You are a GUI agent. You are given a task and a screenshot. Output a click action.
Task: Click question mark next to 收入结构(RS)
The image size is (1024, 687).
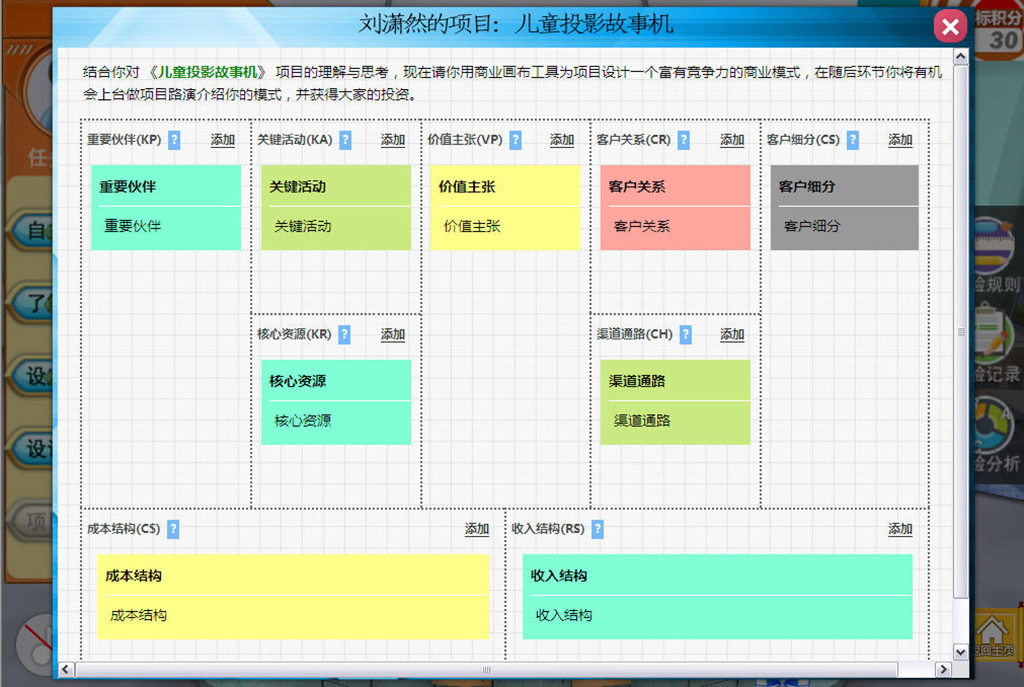click(x=597, y=529)
